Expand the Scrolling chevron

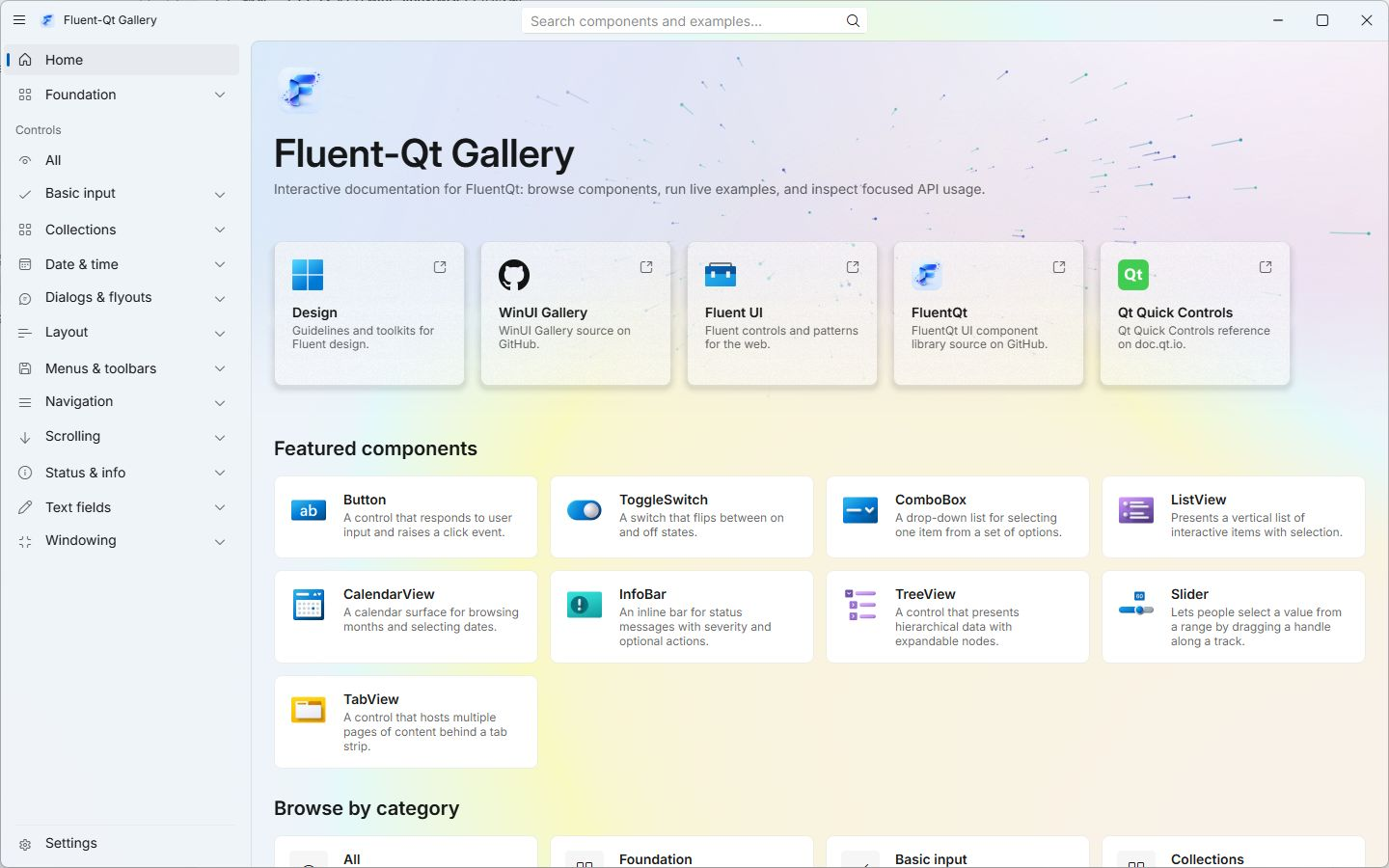(220, 437)
